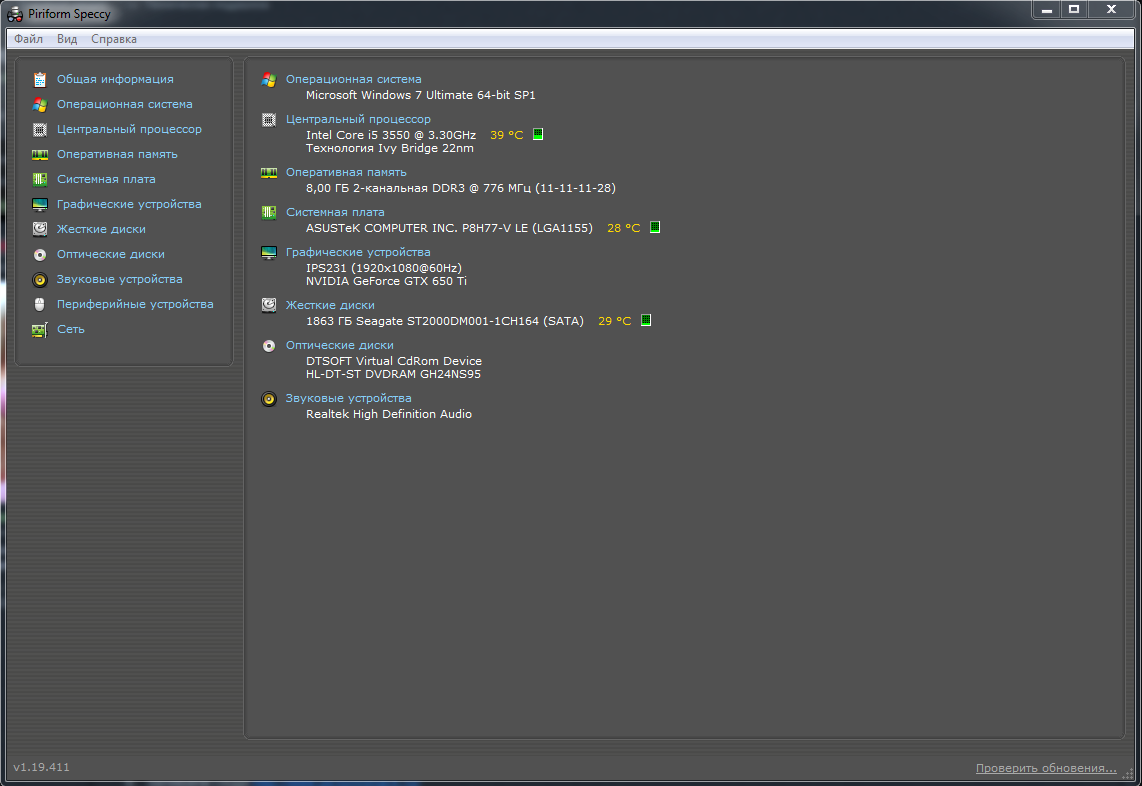
Task: Open the Операционная система heading link in summary
Action: pyautogui.click(x=353, y=79)
